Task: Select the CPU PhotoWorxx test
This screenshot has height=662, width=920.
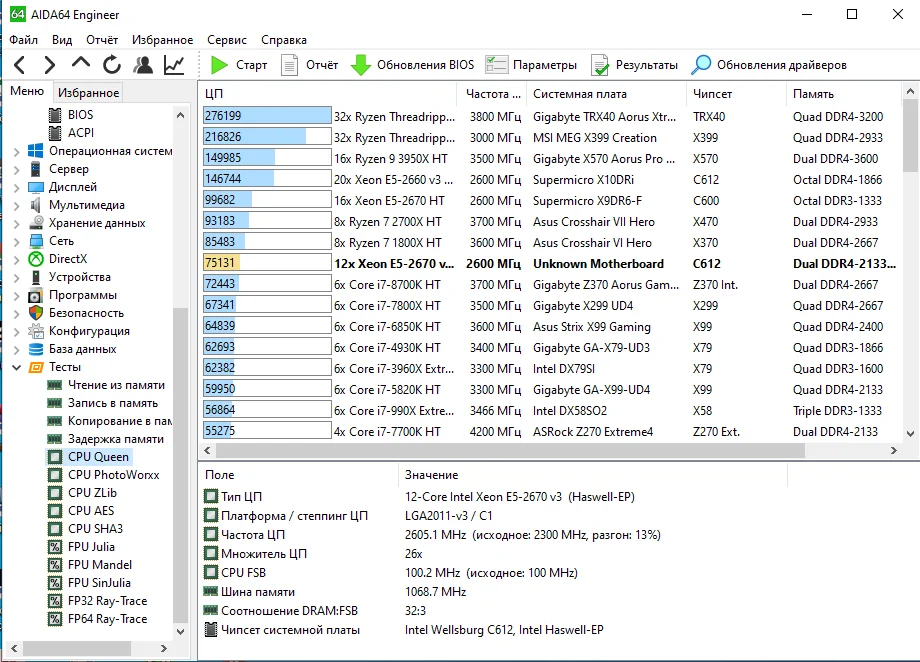Action: [x=113, y=475]
